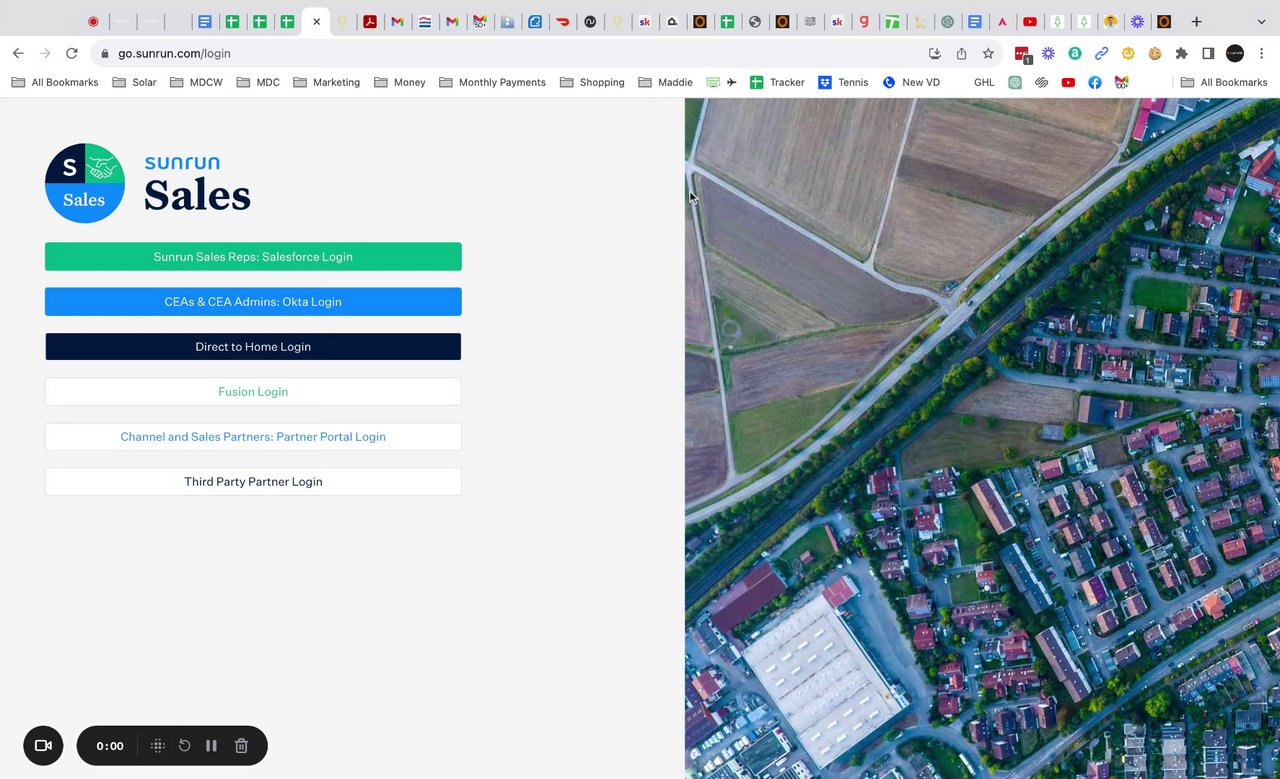The height and width of the screenshot is (779, 1280).
Task: Expand the Money bookmarks folder
Action: (399, 82)
